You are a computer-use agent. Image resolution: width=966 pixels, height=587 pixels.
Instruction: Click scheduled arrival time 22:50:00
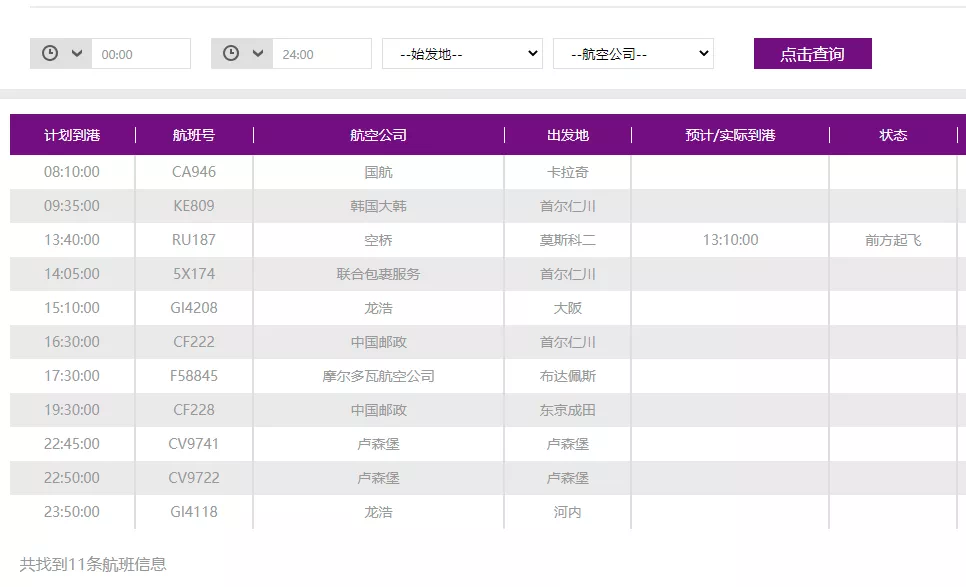click(x=72, y=477)
